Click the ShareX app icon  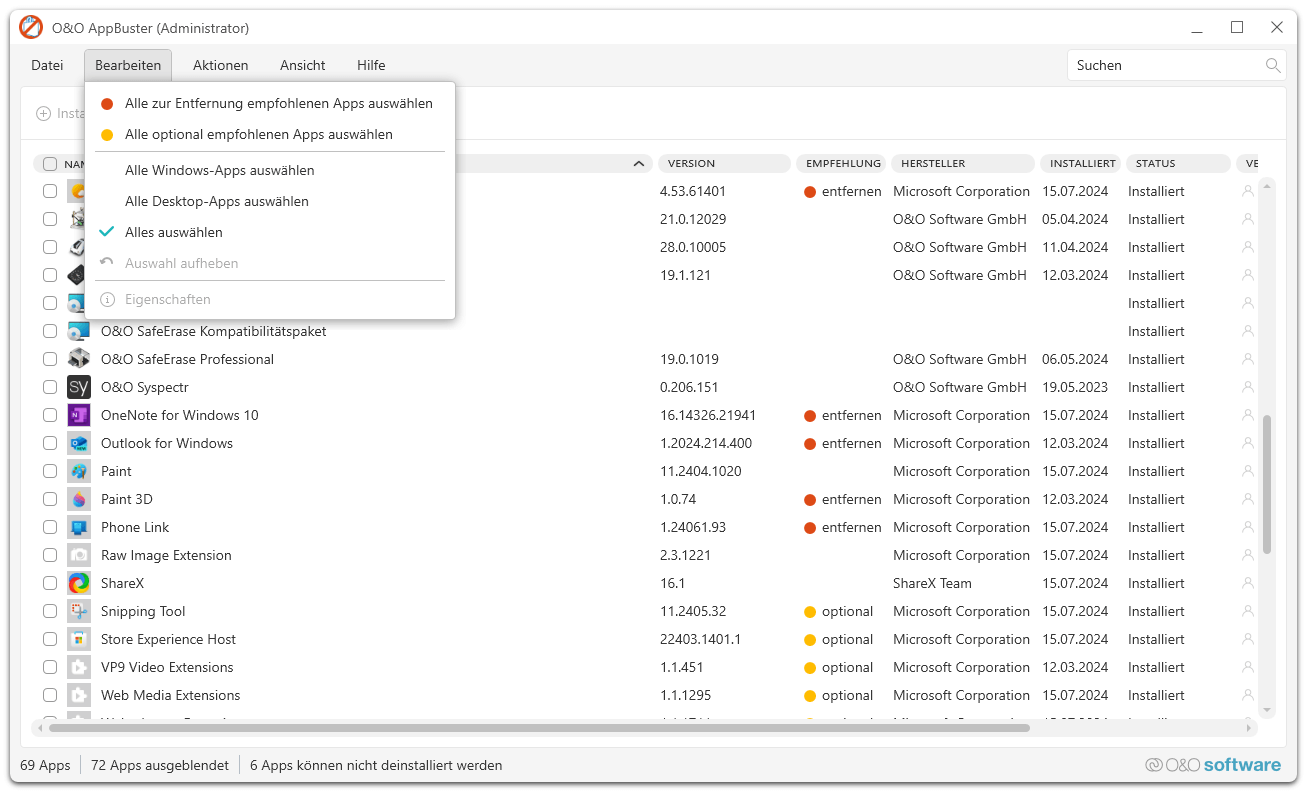pos(79,583)
